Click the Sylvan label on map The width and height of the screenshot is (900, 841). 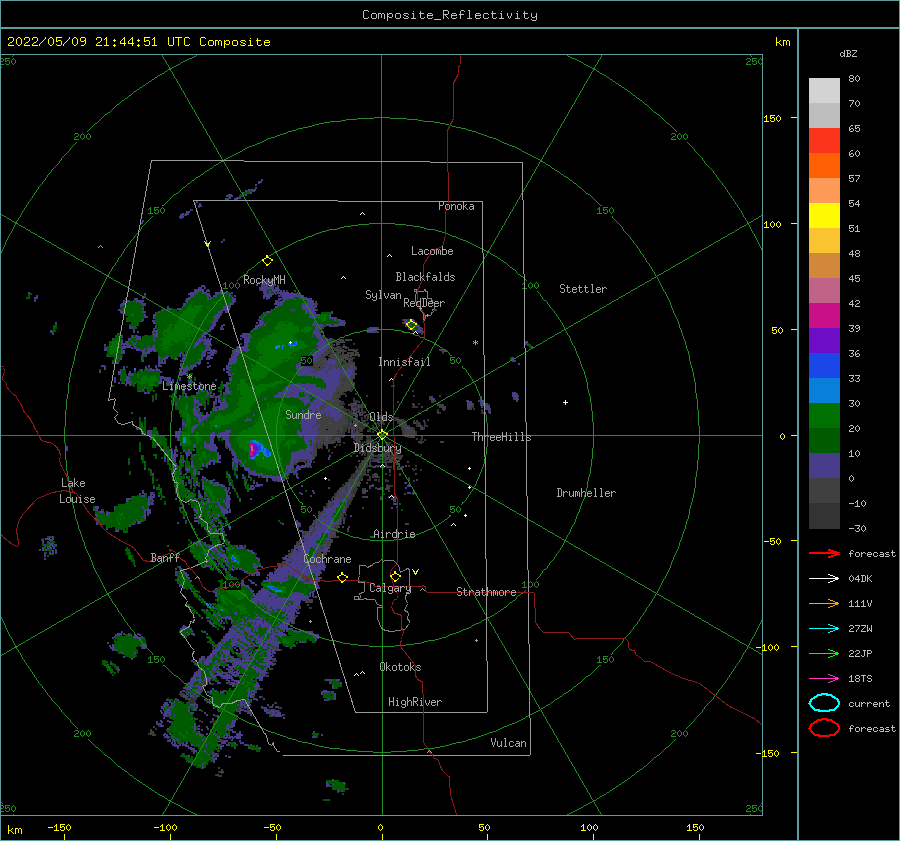point(383,295)
